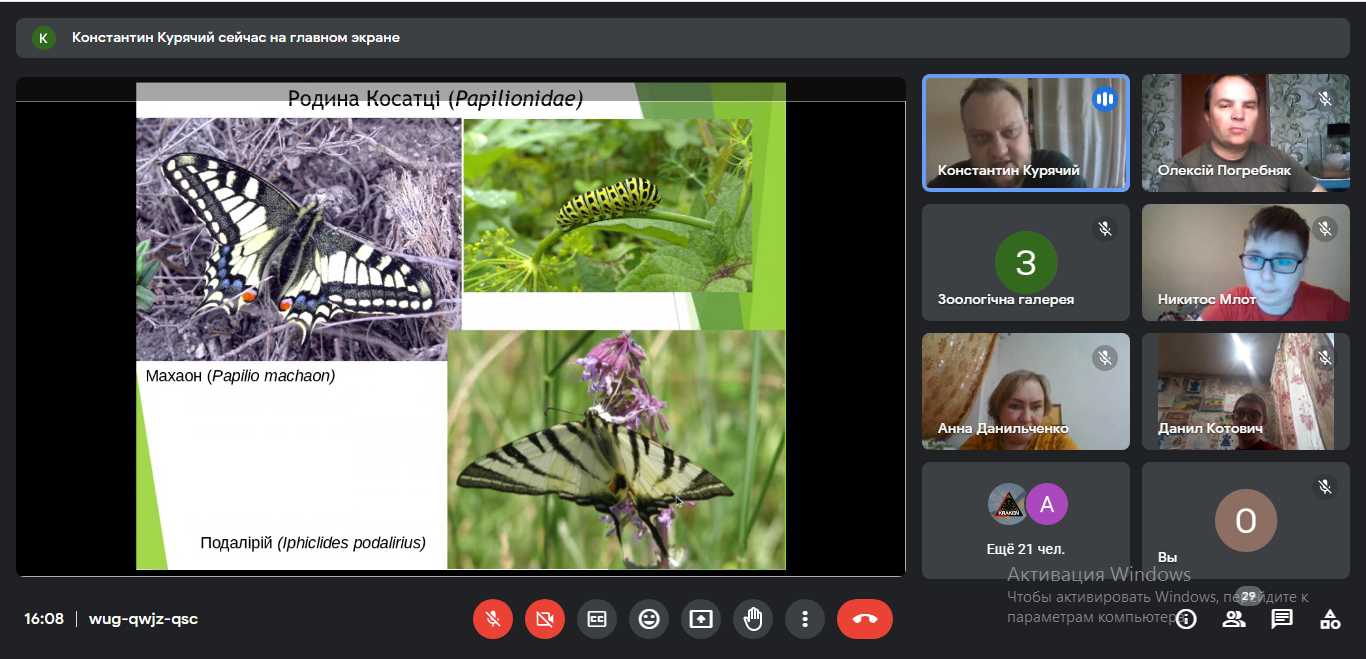Open the activities panel
The width and height of the screenshot is (1366, 659).
1330,619
